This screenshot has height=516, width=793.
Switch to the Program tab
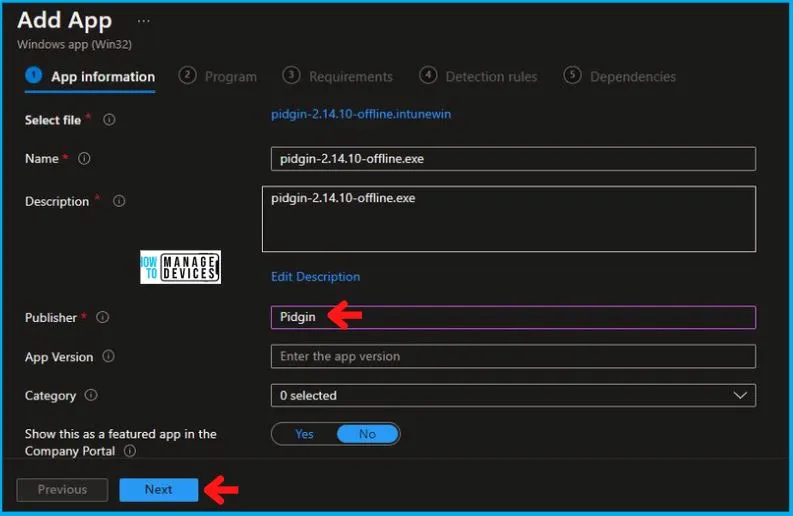point(219,76)
